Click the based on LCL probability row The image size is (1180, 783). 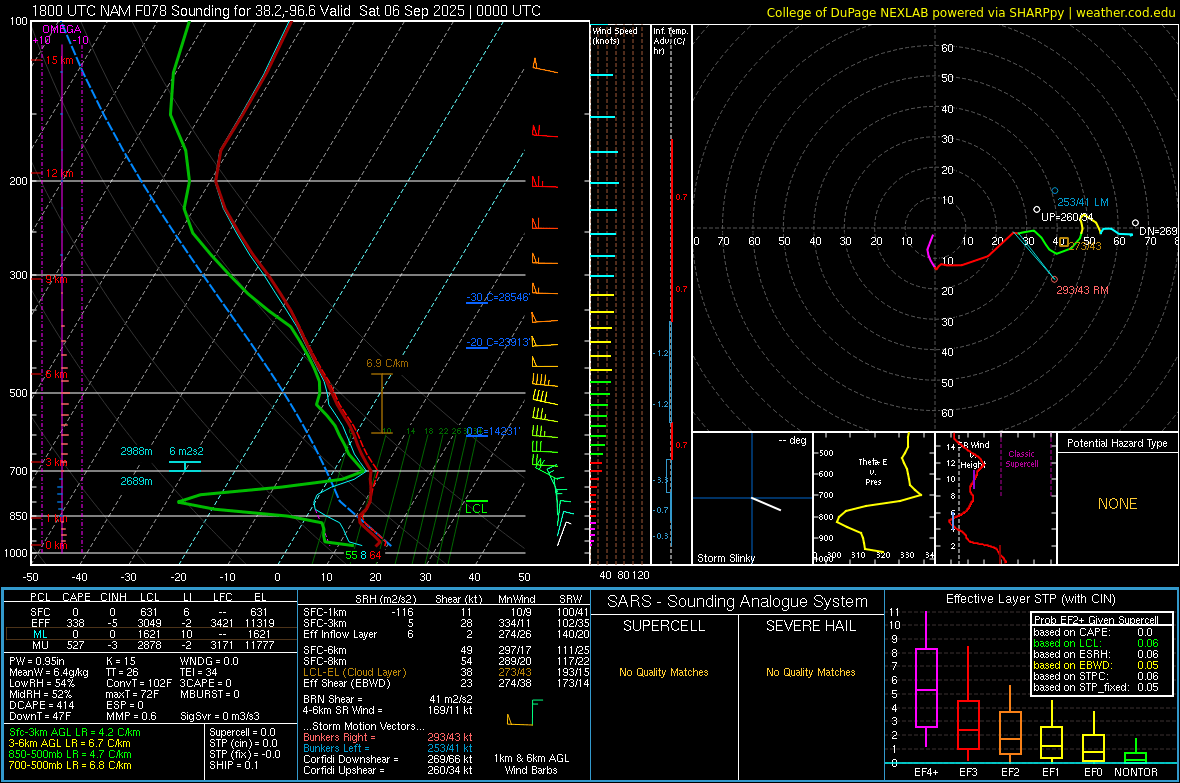pos(1096,643)
